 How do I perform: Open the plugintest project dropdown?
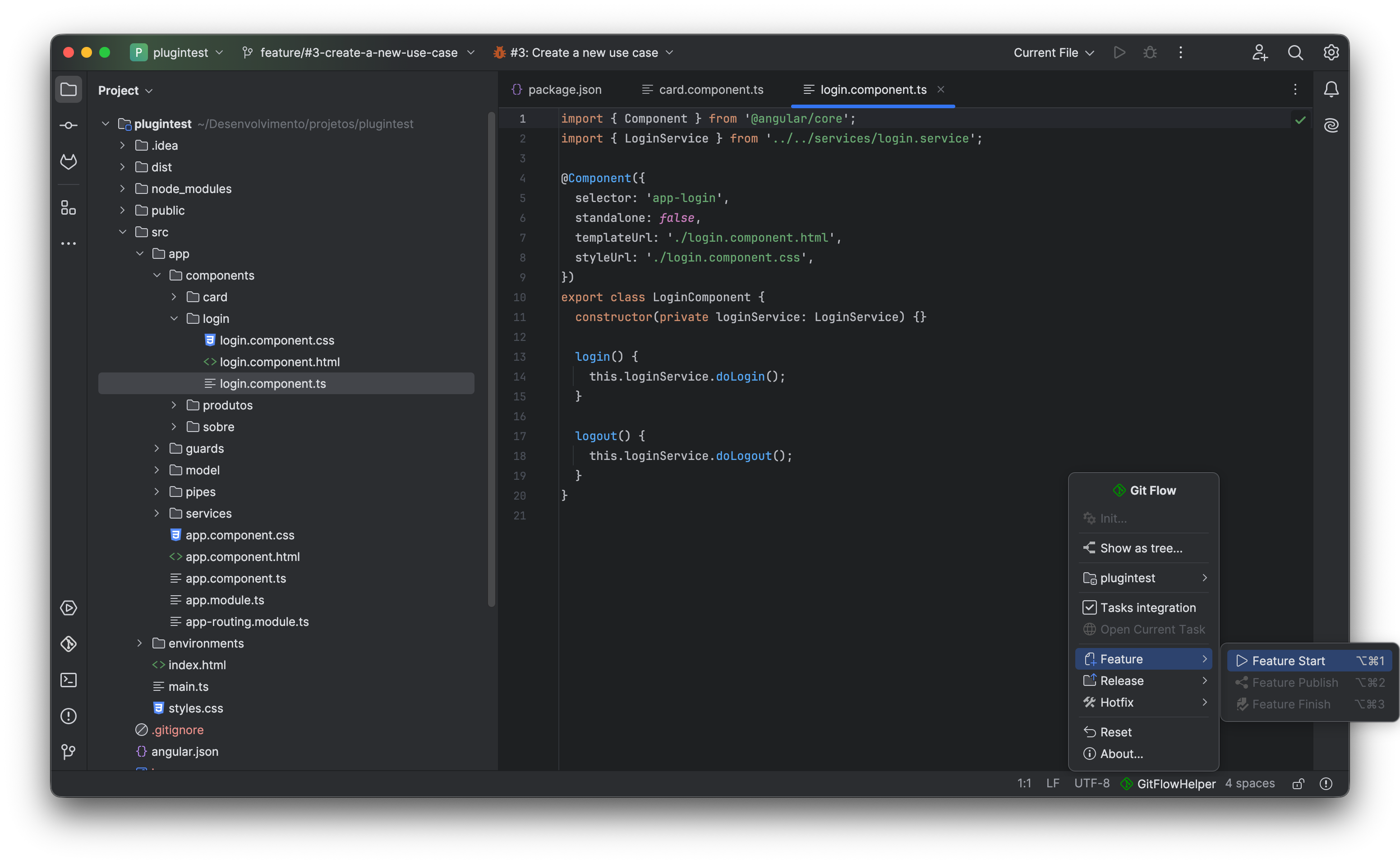(177, 53)
